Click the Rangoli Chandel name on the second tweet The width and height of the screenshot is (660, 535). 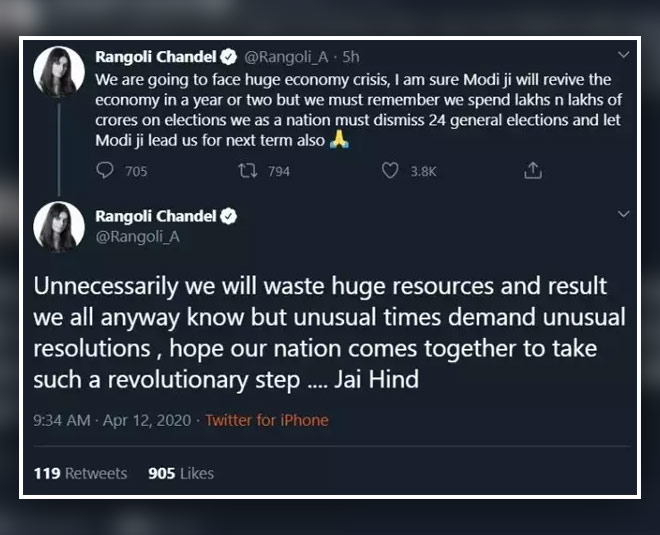click(x=155, y=216)
